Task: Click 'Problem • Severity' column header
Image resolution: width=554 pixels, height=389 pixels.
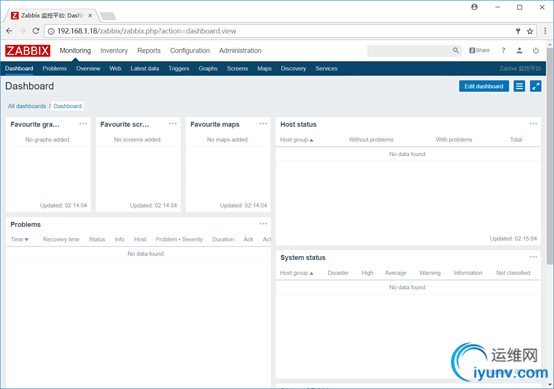Action: click(179, 239)
